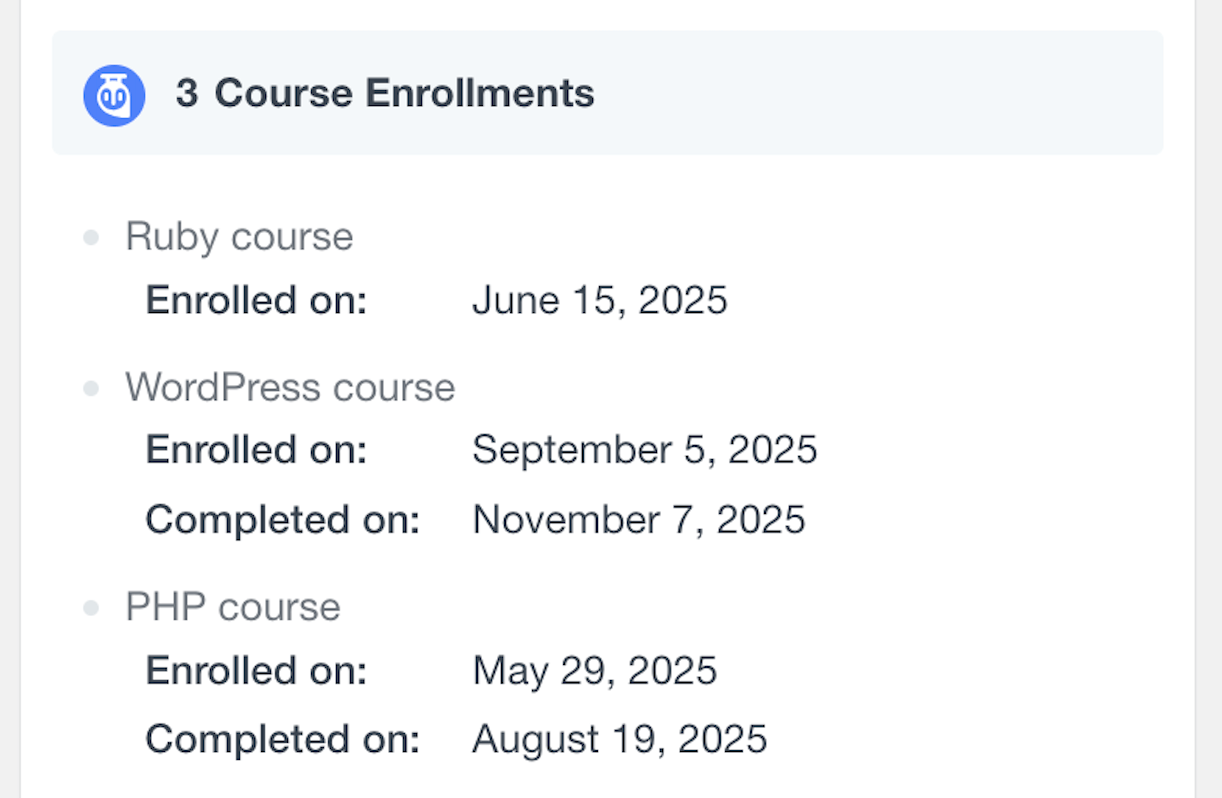
Task: Click the June 15, 2025 enrollment date
Action: (599, 299)
